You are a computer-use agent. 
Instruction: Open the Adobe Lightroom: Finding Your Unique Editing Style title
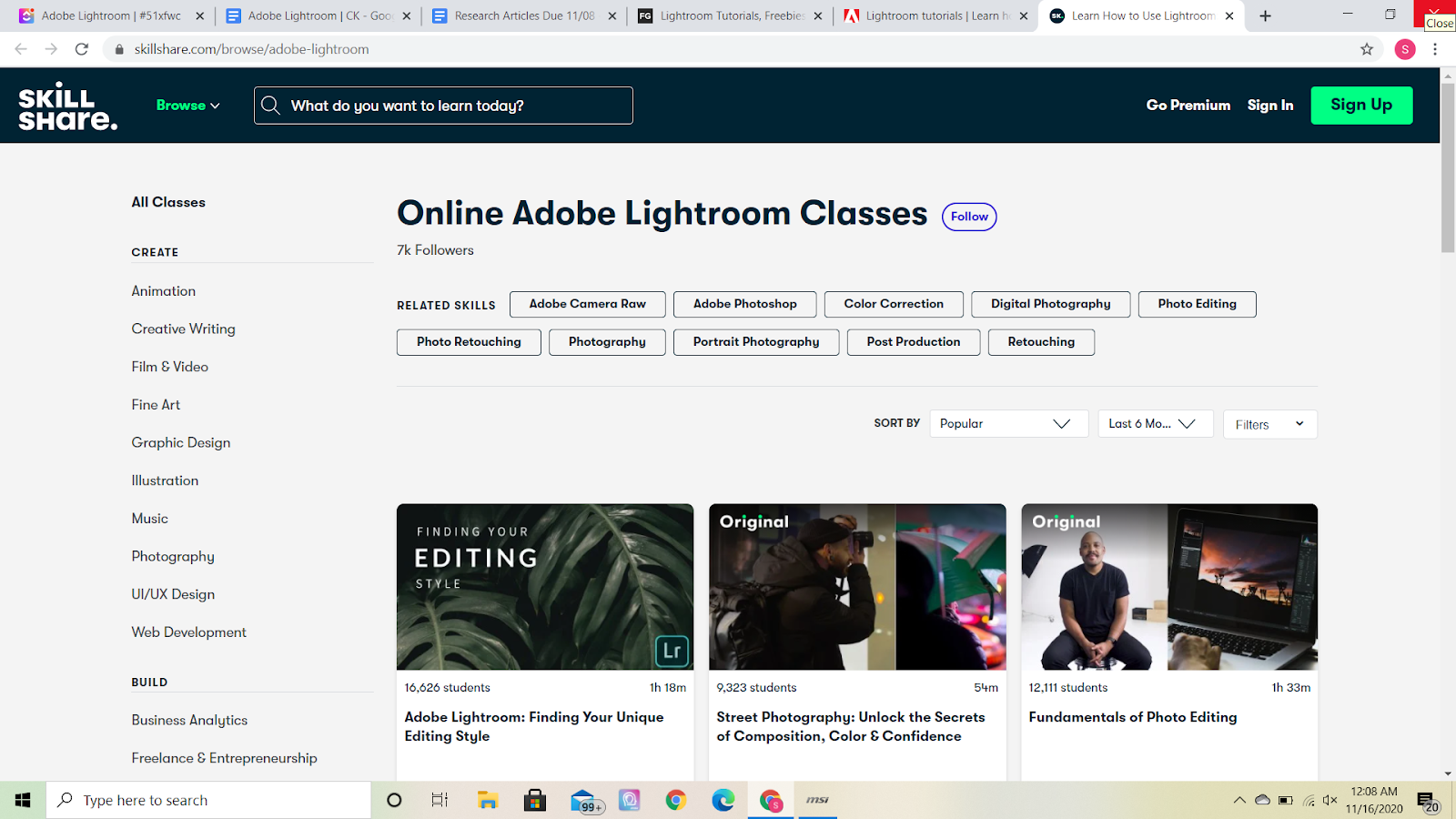pyautogui.click(x=534, y=727)
